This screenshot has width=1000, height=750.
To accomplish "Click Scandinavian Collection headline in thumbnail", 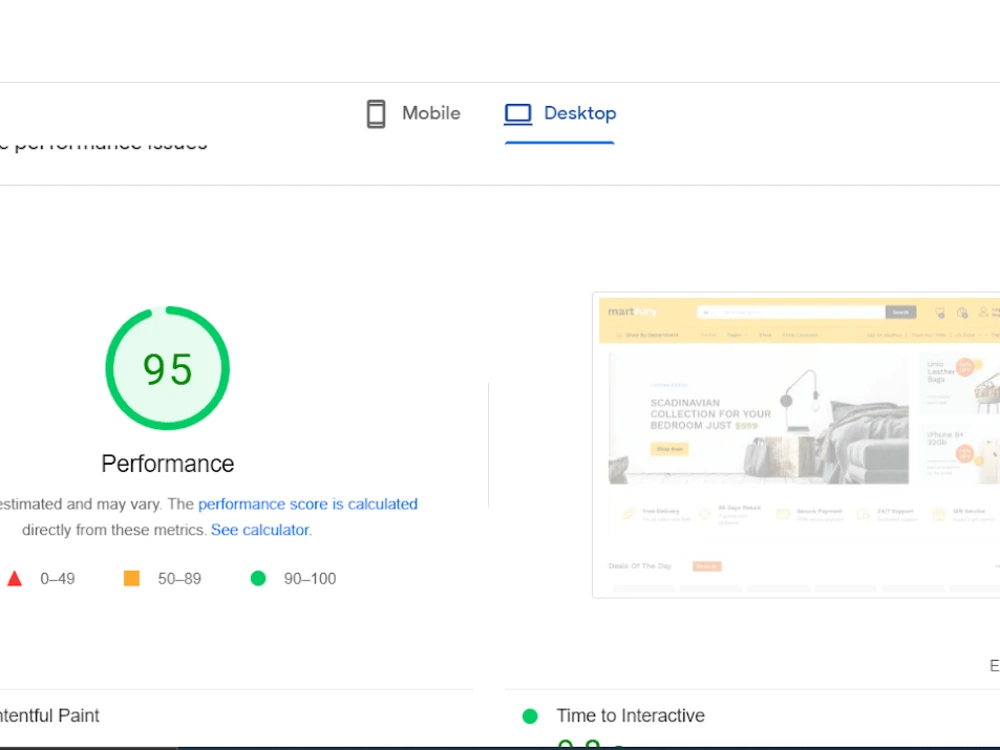I will (710, 415).
